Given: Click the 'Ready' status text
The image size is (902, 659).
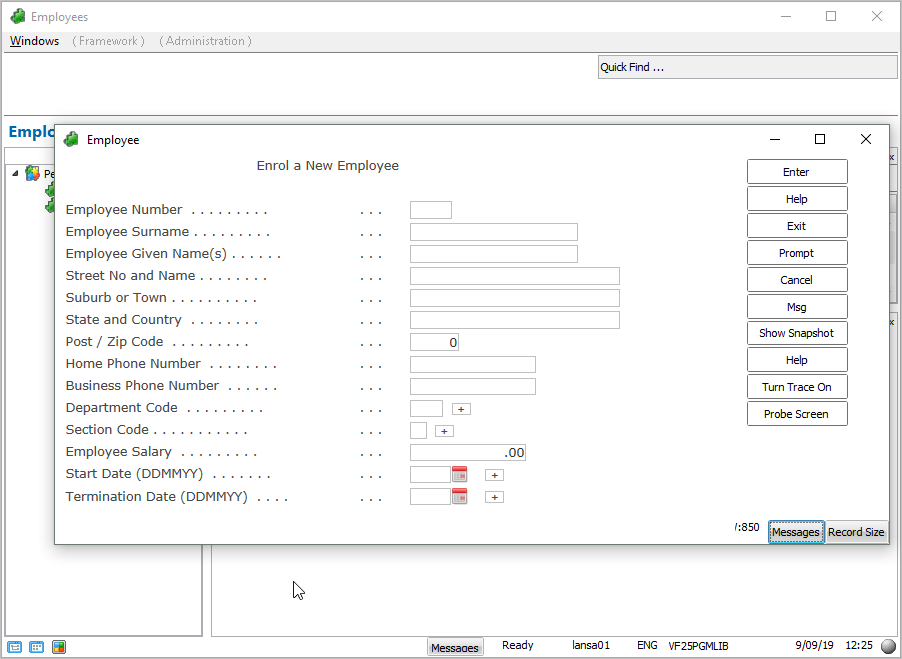Looking at the screenshot, I should coord(518,645).
